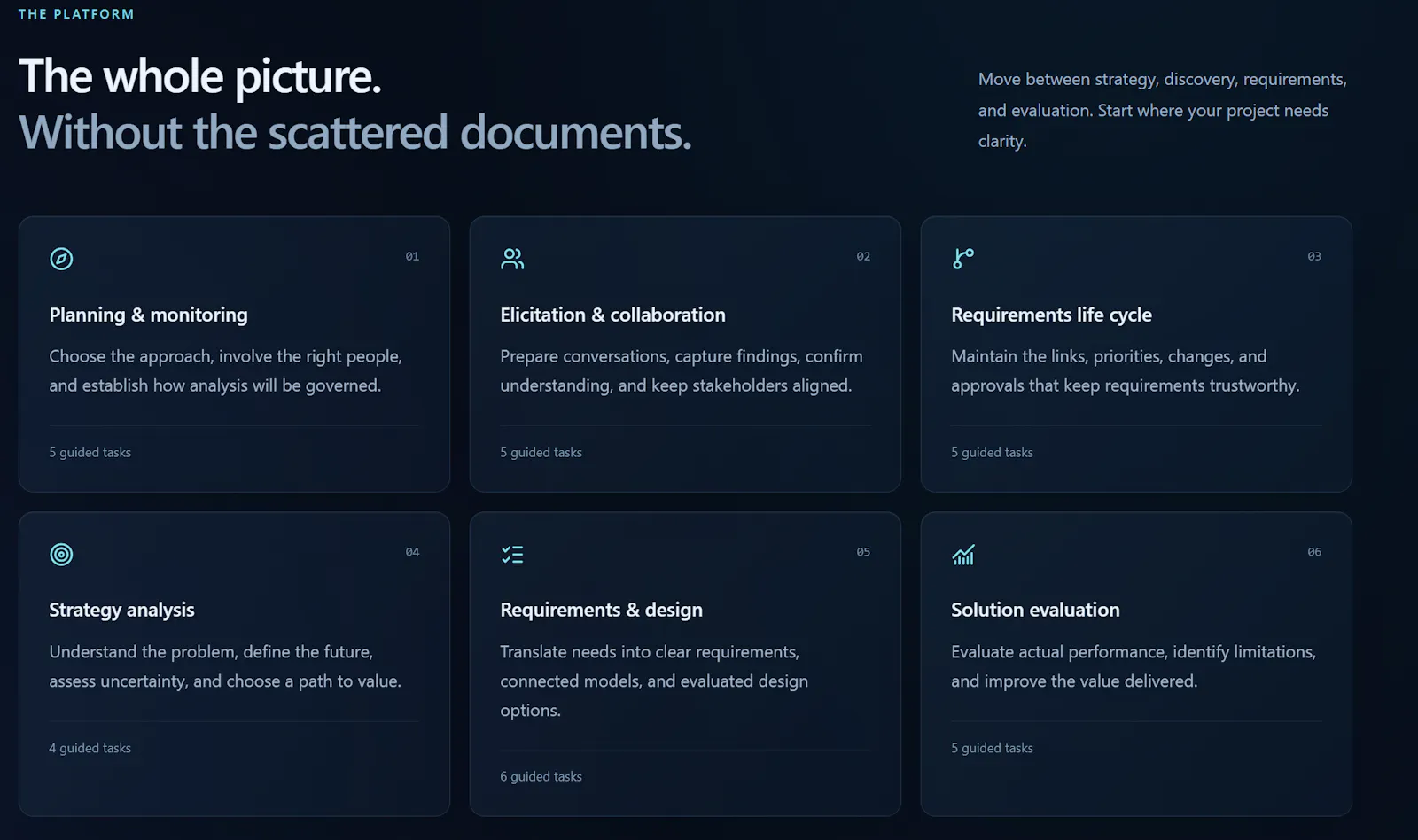Open the Requirements & design heading
1418x840 pixels.
coord(601,610)
